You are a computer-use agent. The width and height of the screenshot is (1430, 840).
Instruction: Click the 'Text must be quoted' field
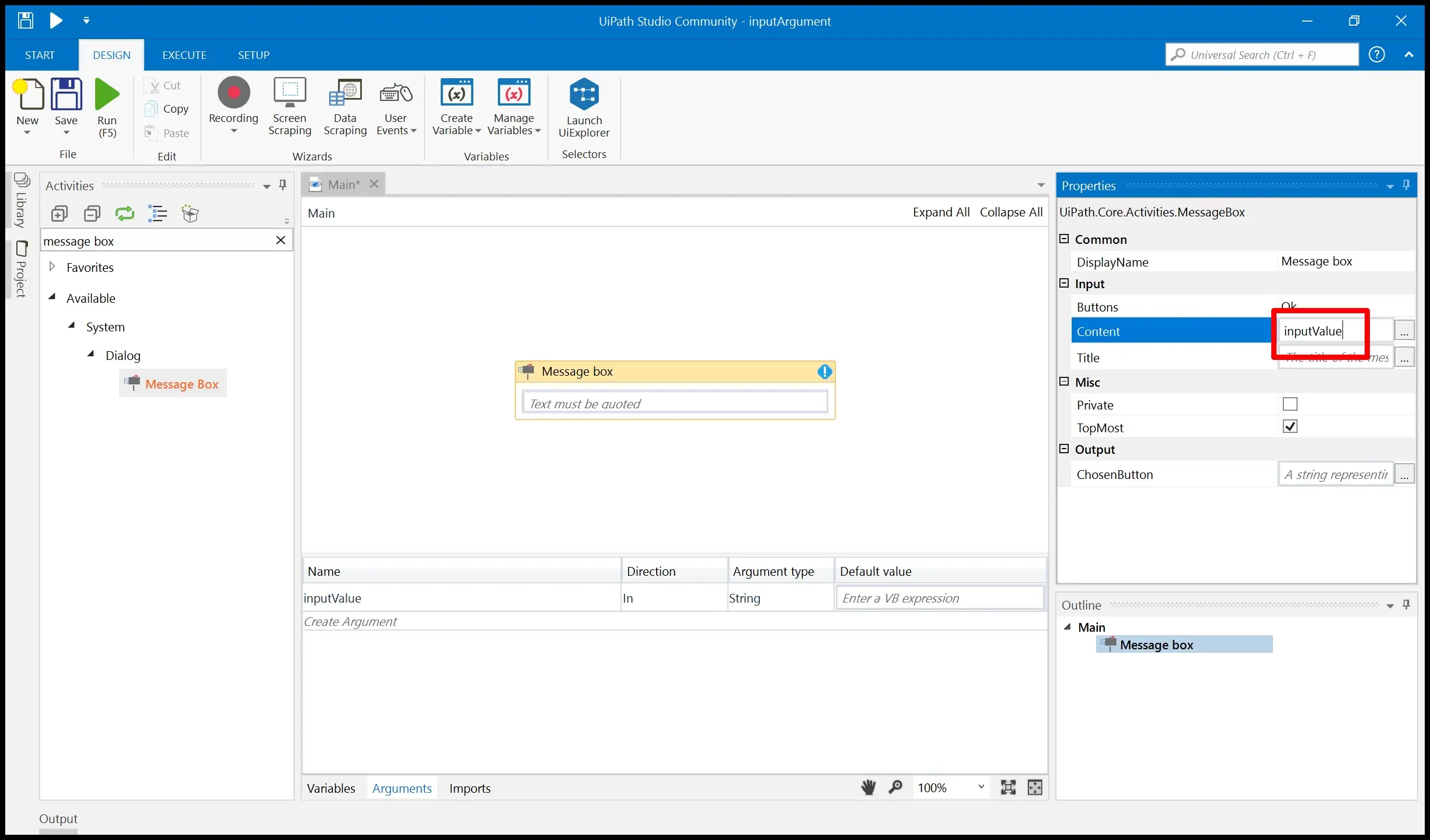click(675, 403)
